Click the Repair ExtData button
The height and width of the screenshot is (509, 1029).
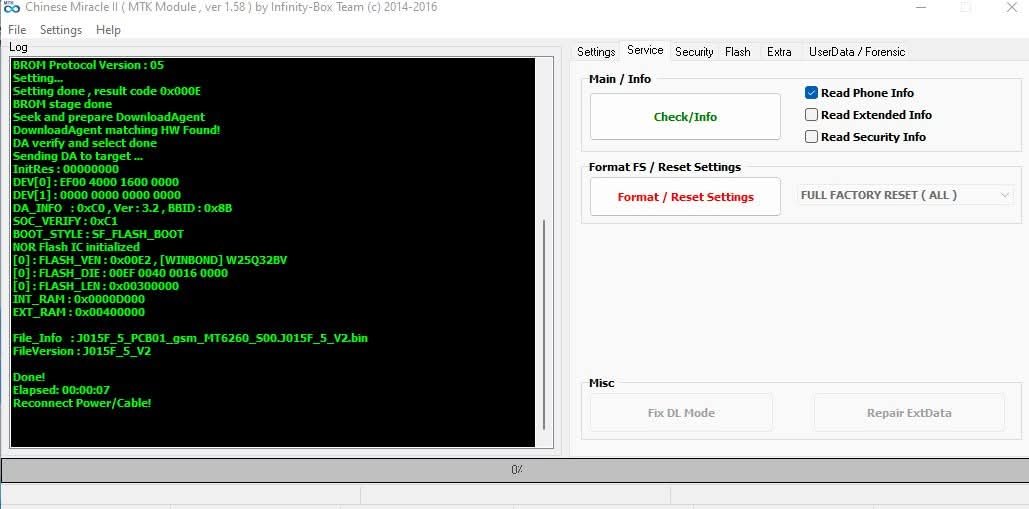coord(908,413)
